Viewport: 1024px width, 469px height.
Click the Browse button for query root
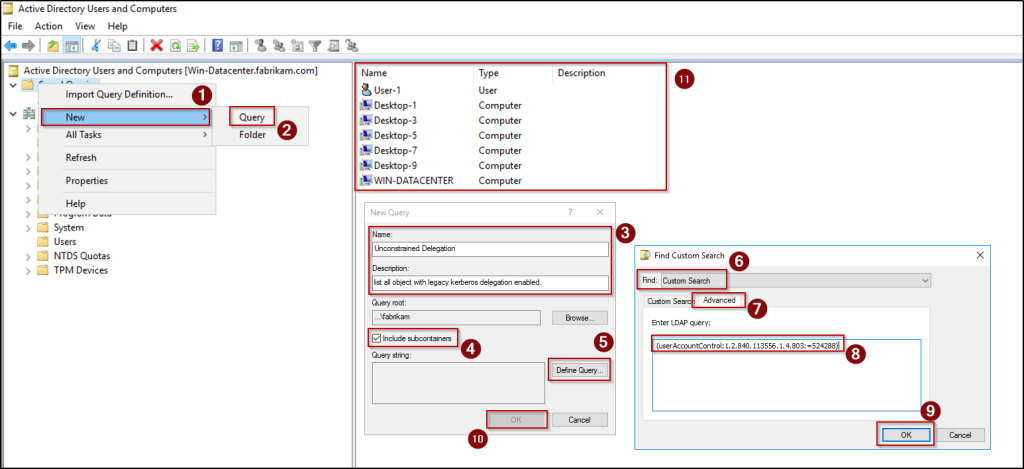[x=579, y=317]
